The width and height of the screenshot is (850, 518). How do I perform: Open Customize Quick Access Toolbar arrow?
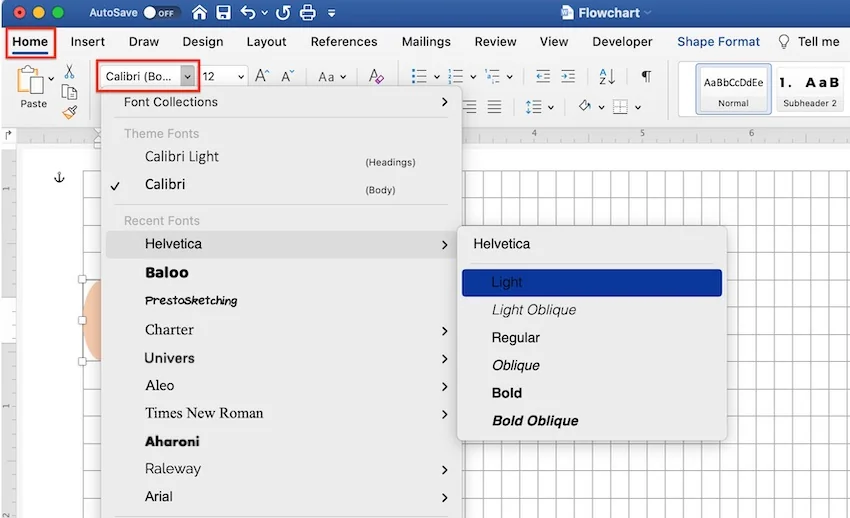coord(332,13)
